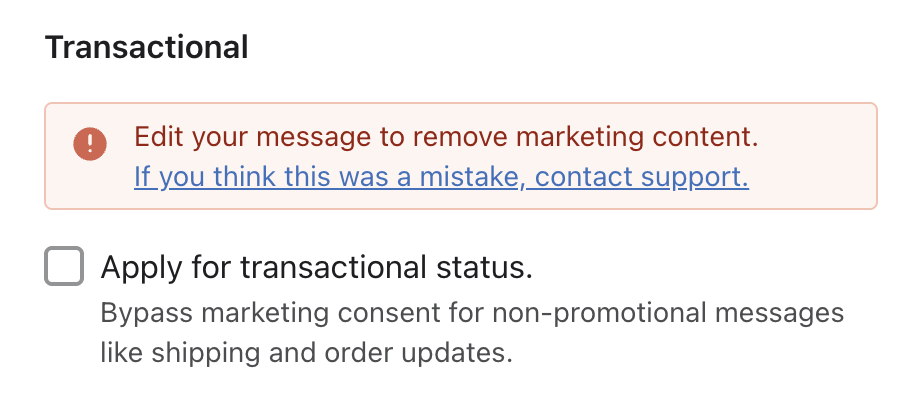
Task: Click the Transactional section heading
Action: tap(147, 47)
